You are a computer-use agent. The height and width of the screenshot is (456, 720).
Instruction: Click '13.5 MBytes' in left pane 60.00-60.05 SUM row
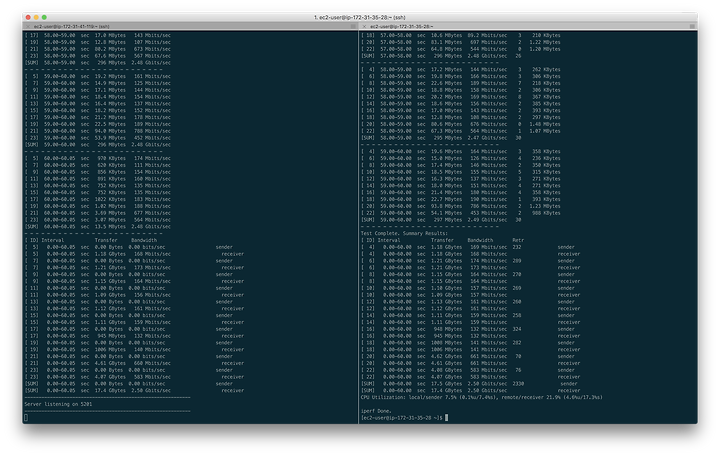(110, 226)
